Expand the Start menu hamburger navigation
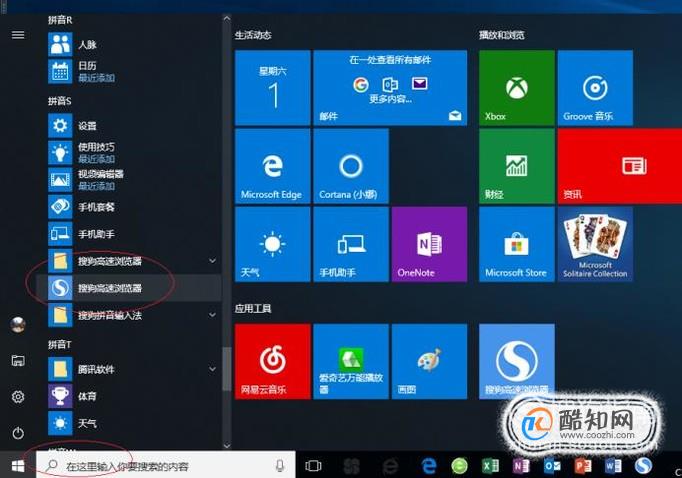Viewport: 682px width, 478px height. click(18, 34)
